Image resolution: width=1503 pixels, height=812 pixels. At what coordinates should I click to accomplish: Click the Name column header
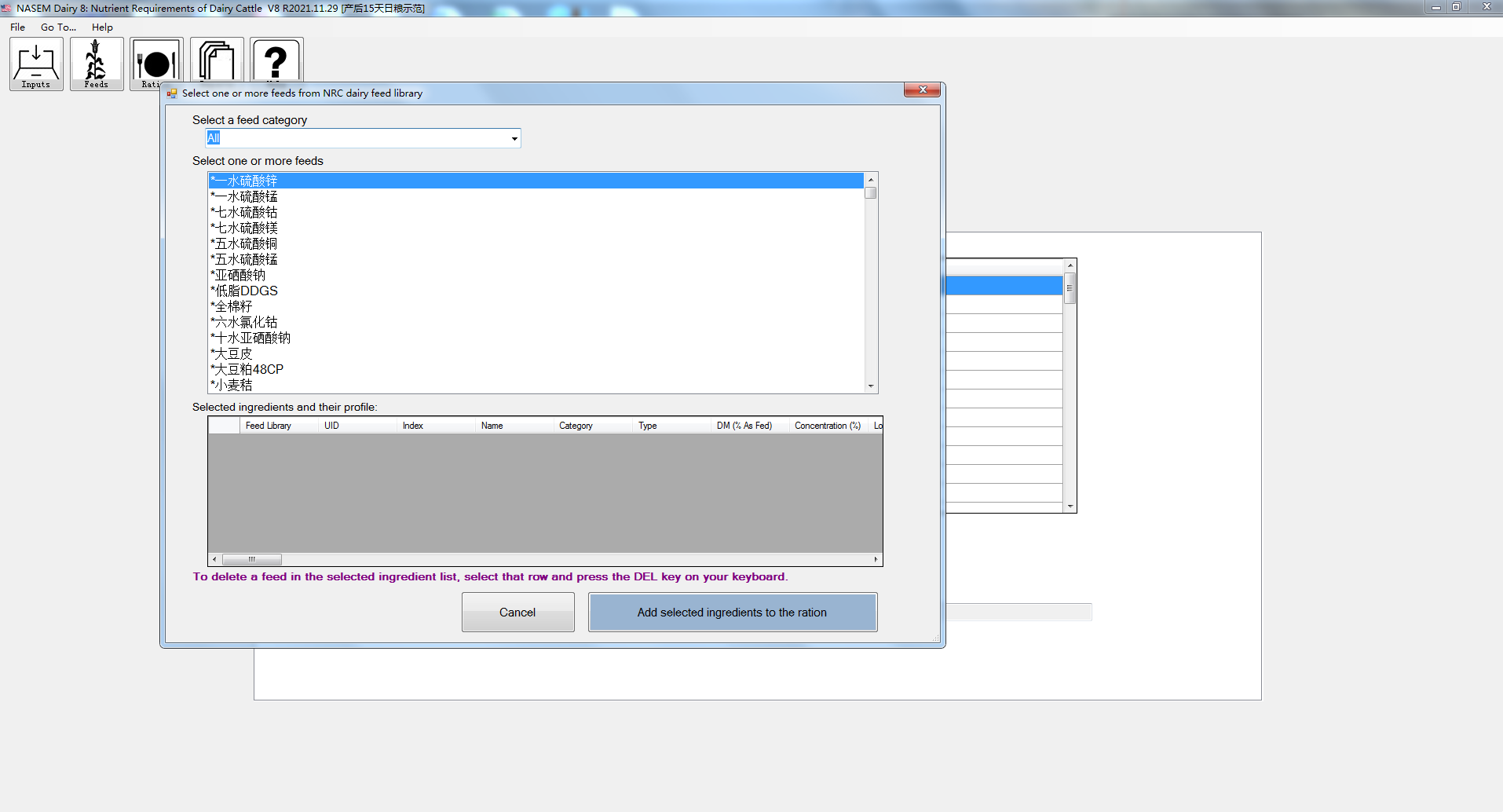point(514,426)
